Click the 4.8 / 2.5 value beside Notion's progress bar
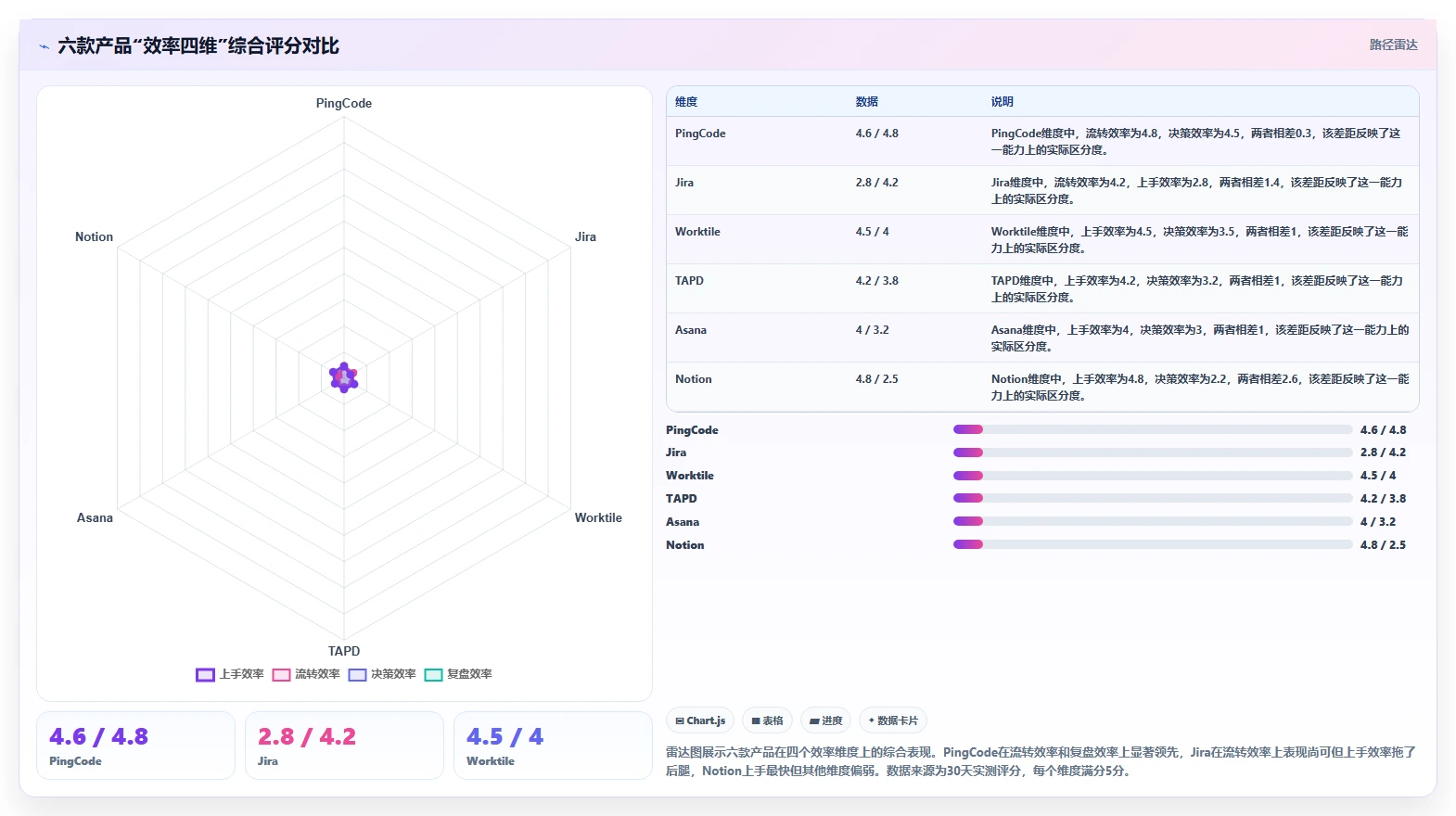Image resolution: width=1456 pixels, height=816 pixels. click(1383, 545)
